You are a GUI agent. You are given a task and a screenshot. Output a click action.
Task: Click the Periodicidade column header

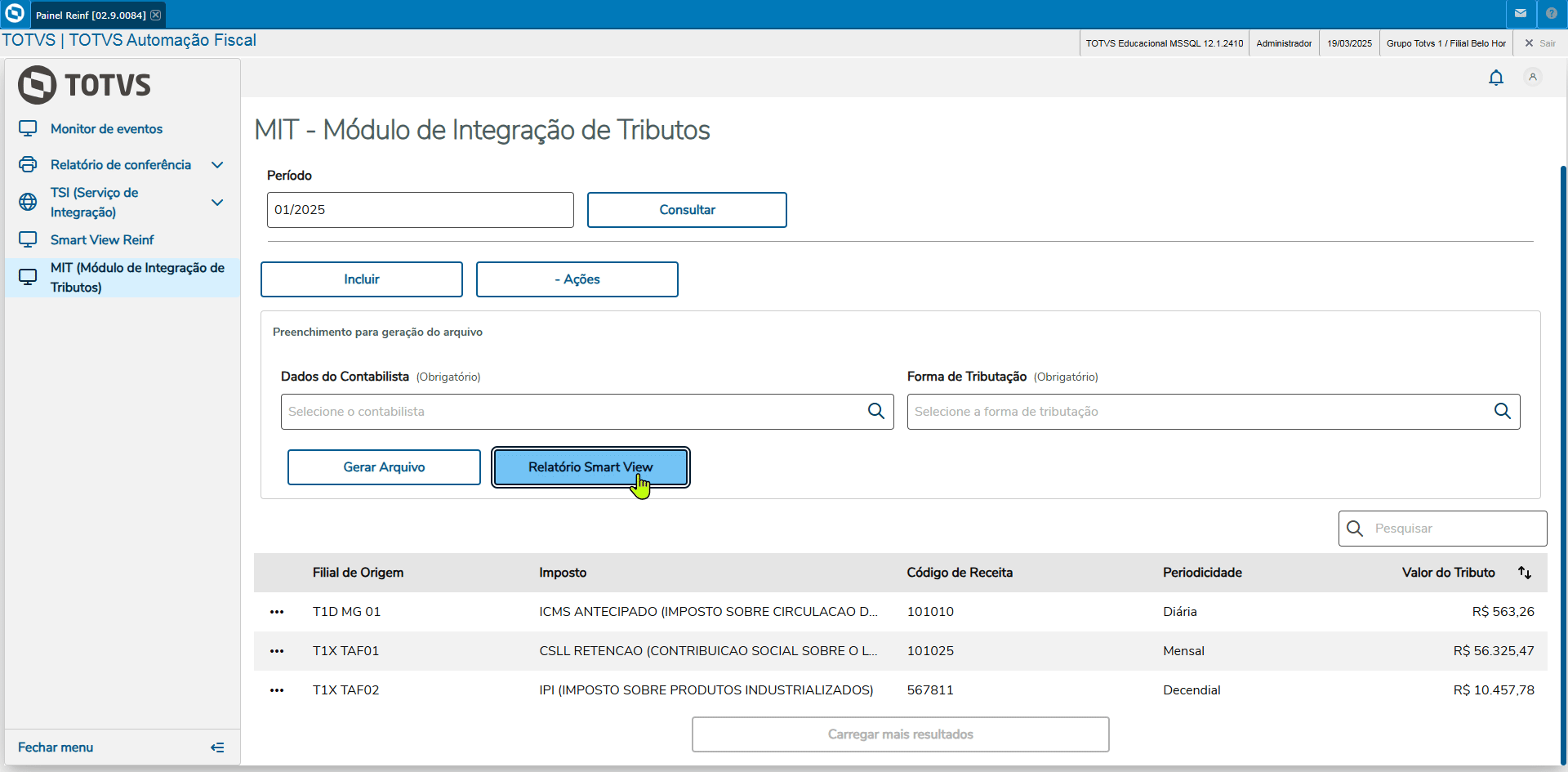(x=1202, y=573)
